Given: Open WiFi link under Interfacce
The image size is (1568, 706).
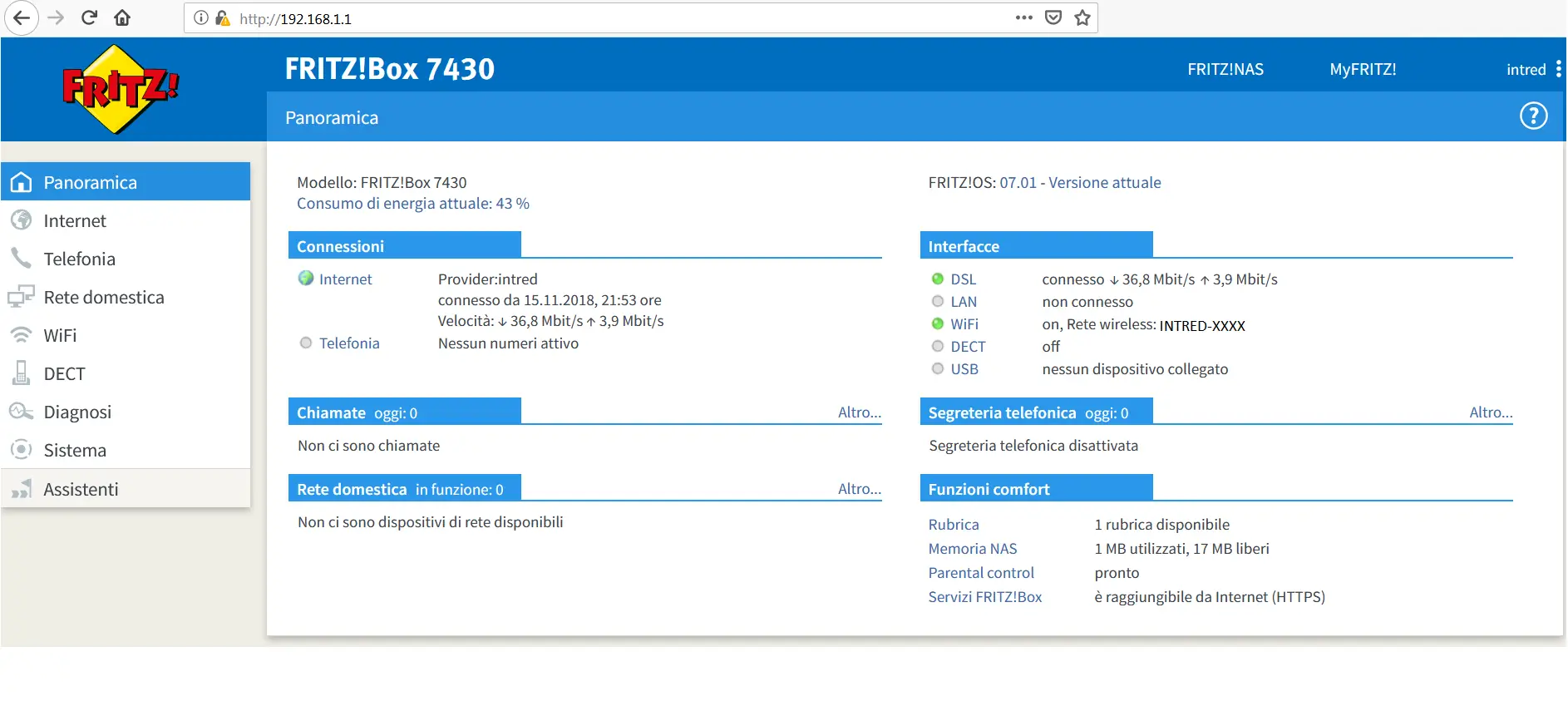Looking at the screenshot, I should click(964, 324).
